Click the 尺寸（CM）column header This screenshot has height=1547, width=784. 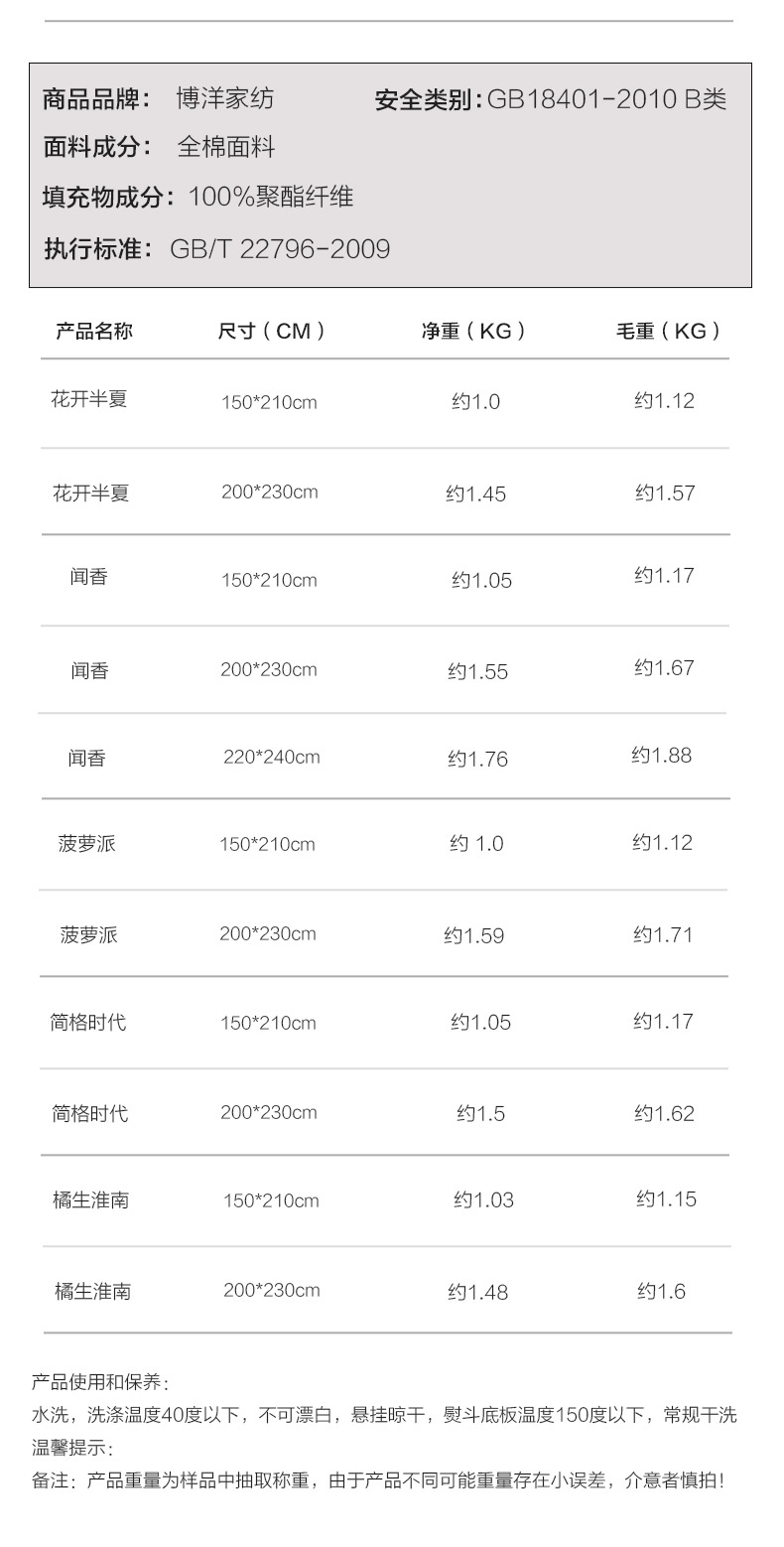click(x=272, y=331)
